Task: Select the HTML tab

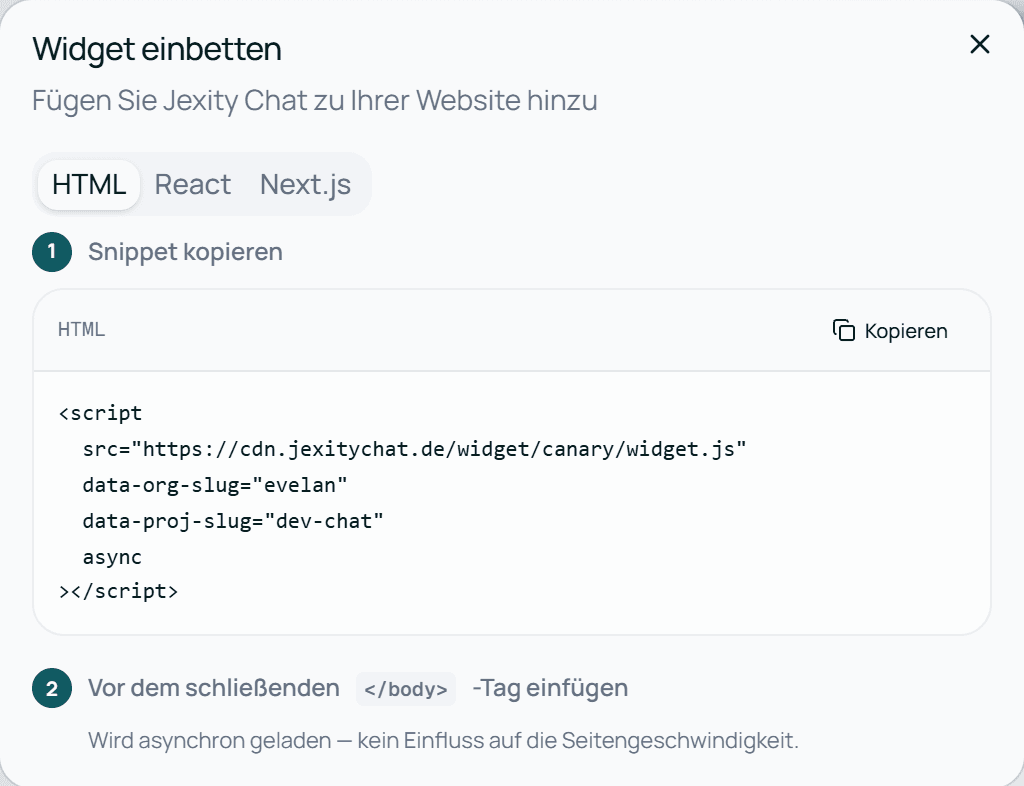Action: tap(89, 185)
